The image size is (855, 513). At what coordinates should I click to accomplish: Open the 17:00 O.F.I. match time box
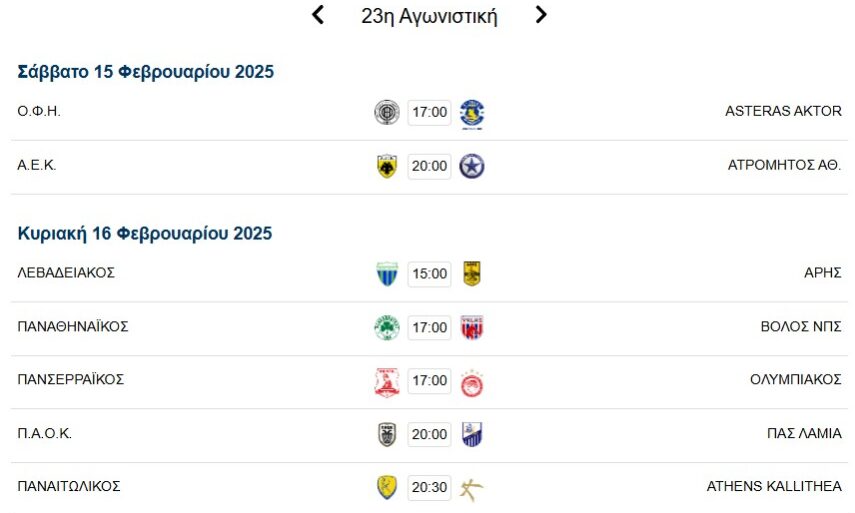coord(429,112)
